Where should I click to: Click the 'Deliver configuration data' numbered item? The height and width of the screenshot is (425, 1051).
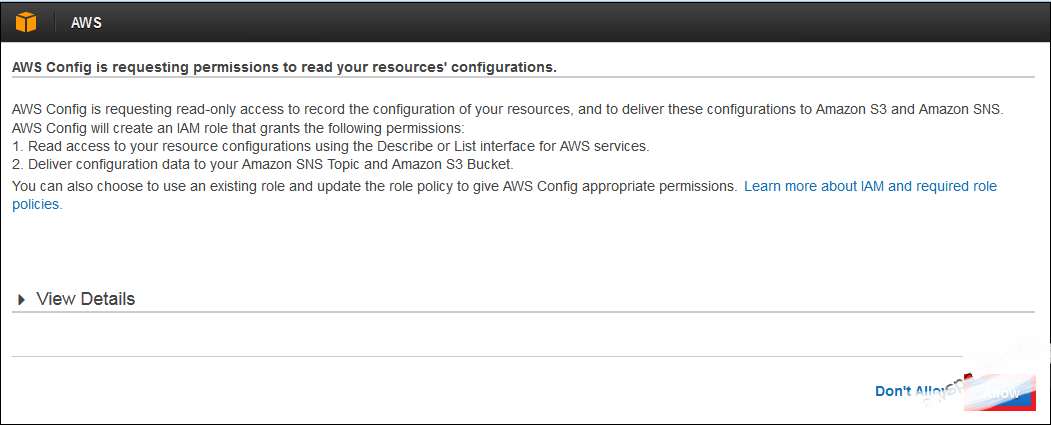tap(263, 164)
